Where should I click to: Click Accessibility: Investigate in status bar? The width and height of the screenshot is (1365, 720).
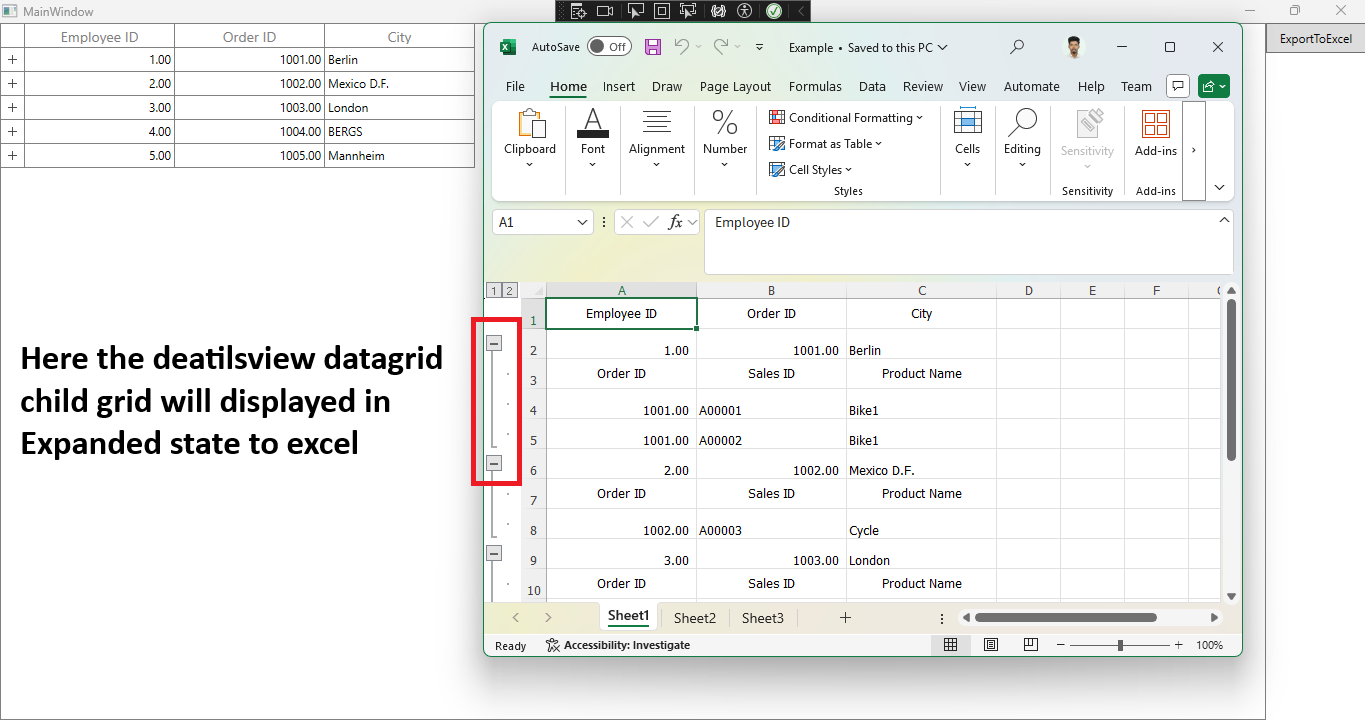(618, 645)
